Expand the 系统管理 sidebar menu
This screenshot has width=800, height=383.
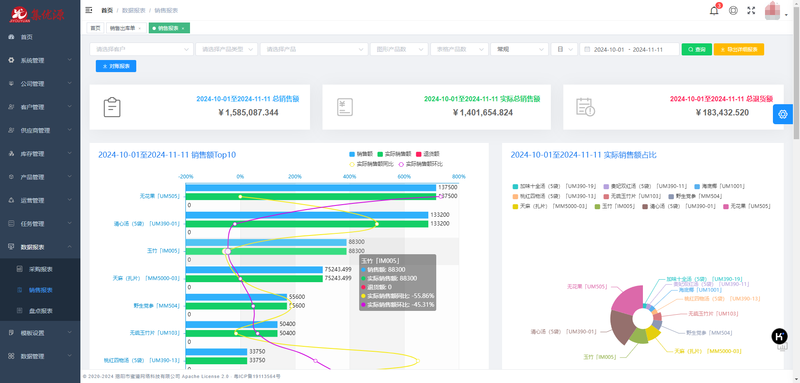point(40,60)
